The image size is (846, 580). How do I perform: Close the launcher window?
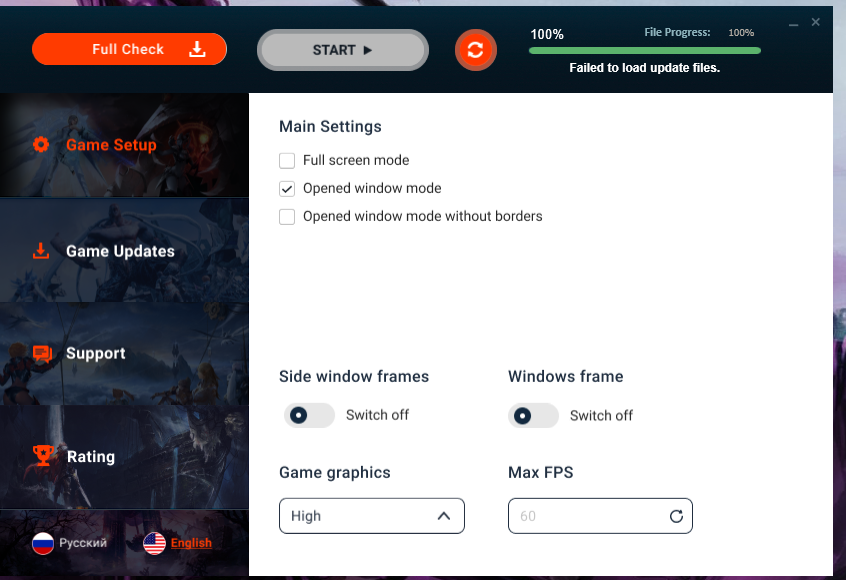point(815,22)
